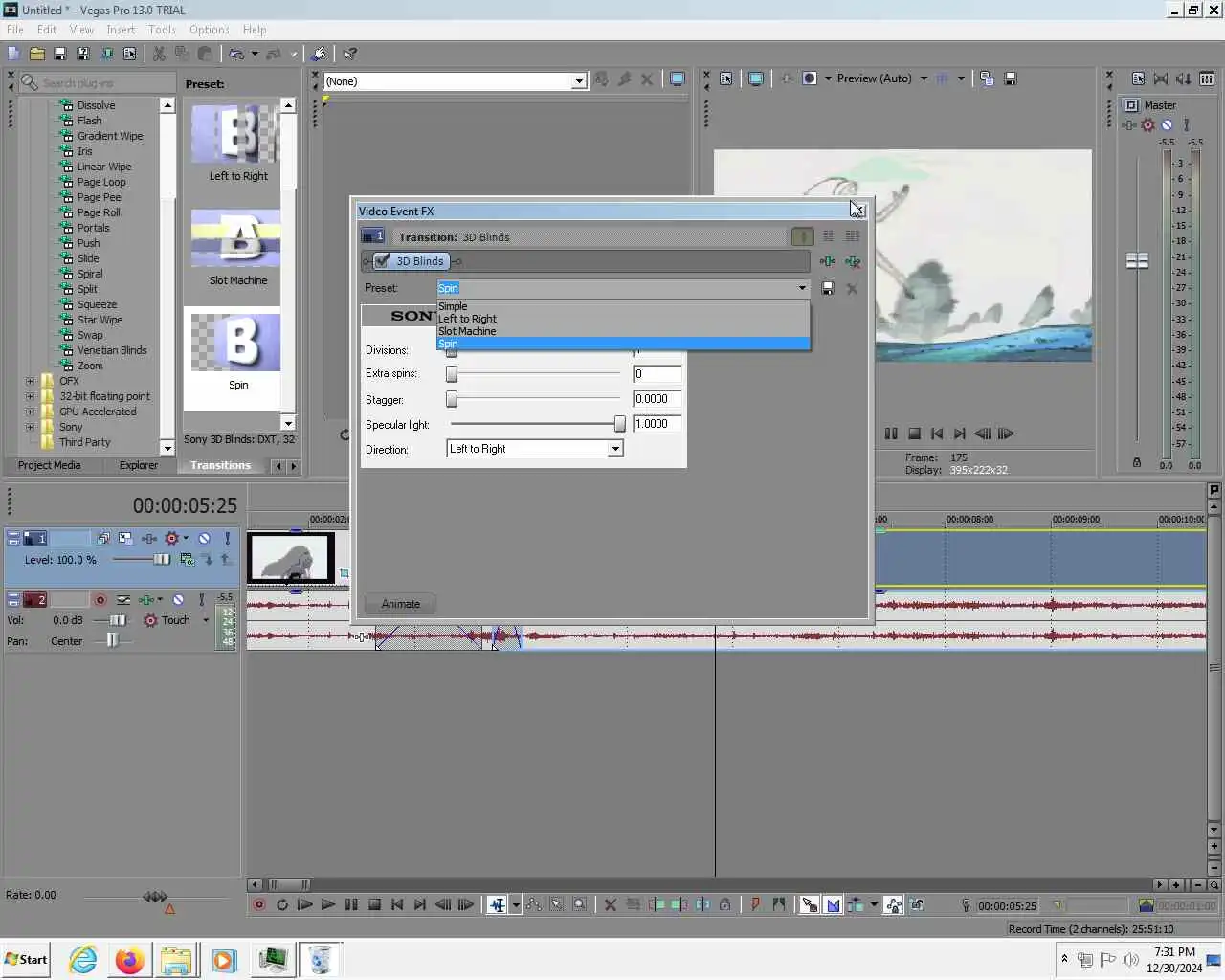Click the Cut scissors toolbar icon

coord(159,54)
